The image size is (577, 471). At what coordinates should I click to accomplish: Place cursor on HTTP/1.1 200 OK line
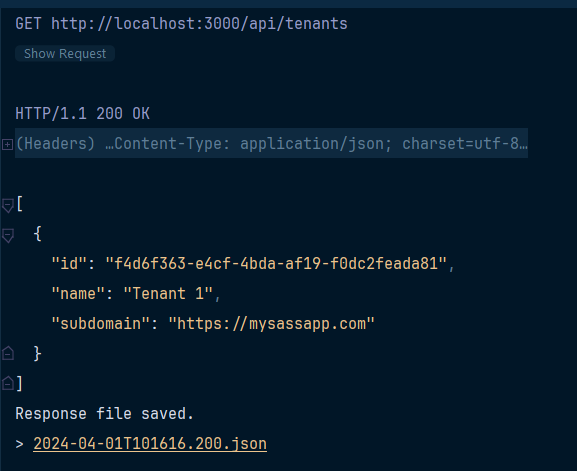coord(82,113)
